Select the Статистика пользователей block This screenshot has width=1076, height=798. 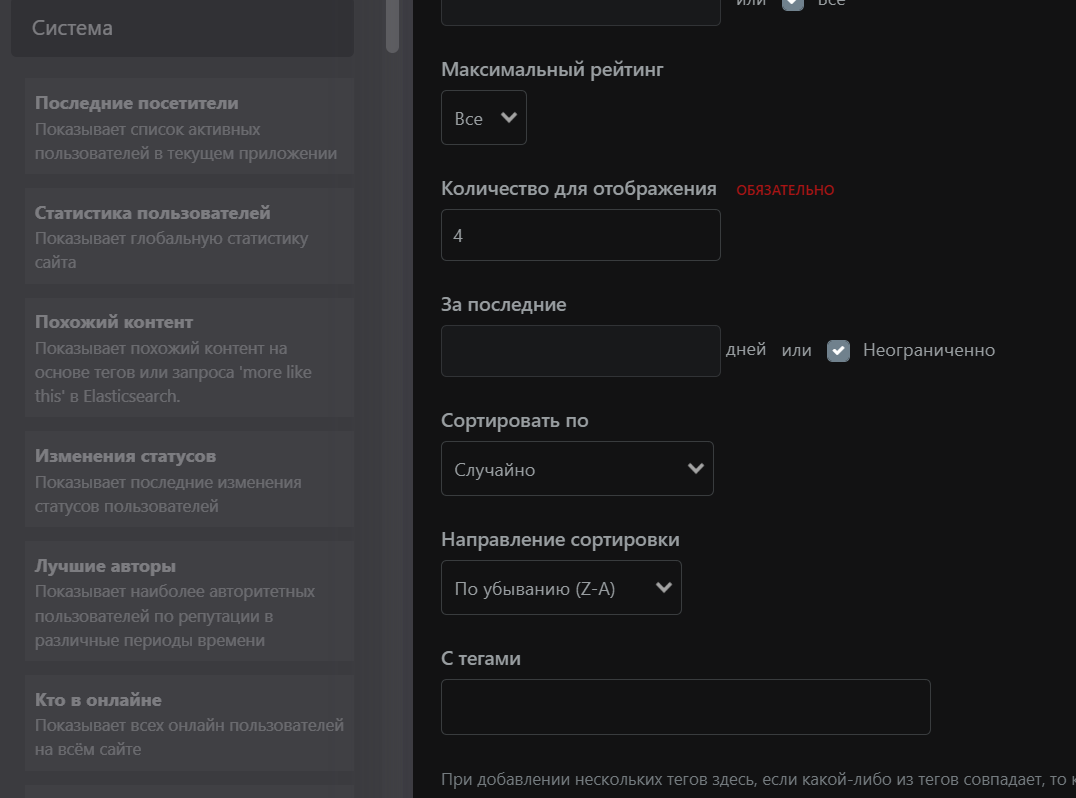[189, 237]
